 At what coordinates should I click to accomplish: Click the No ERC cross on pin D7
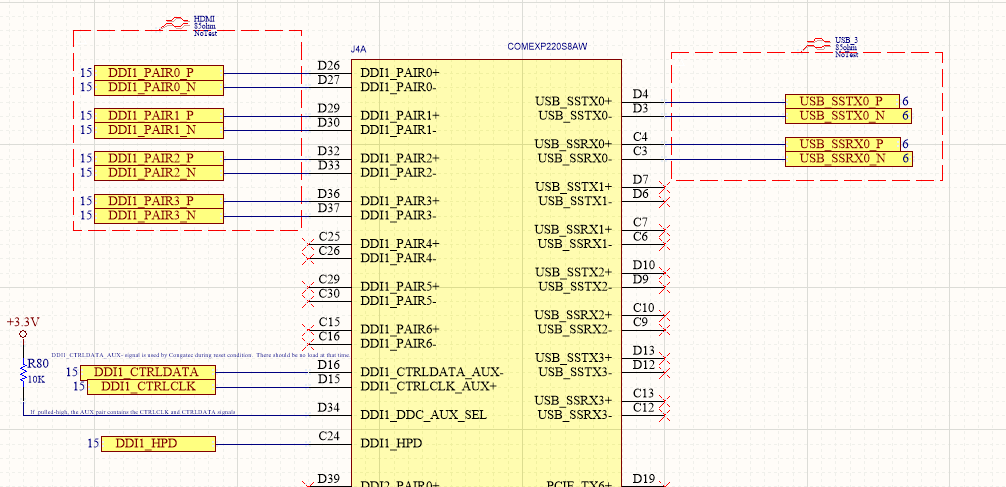point(665,187)
